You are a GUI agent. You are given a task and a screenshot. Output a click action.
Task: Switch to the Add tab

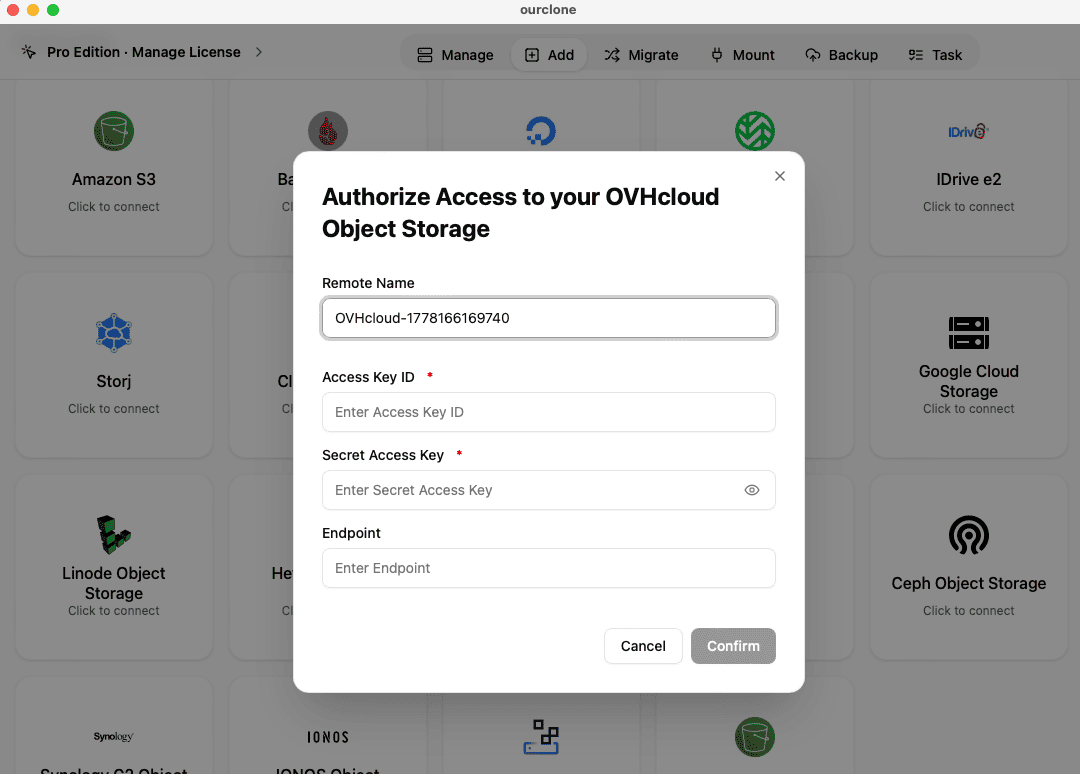coord(549,55)
